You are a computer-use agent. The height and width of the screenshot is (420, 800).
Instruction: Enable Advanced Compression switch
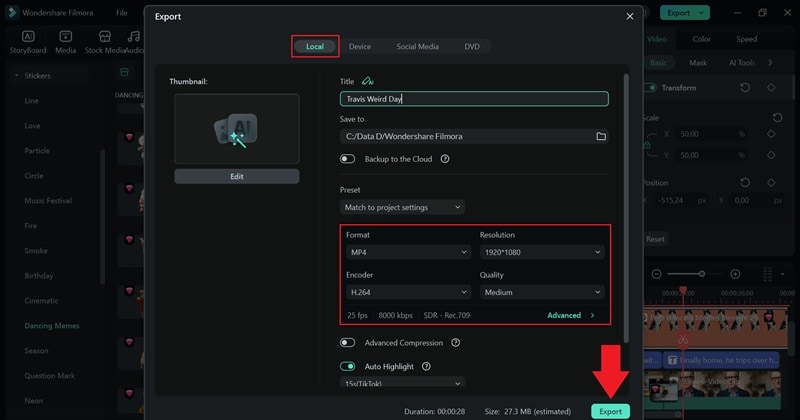click(347, 342)
